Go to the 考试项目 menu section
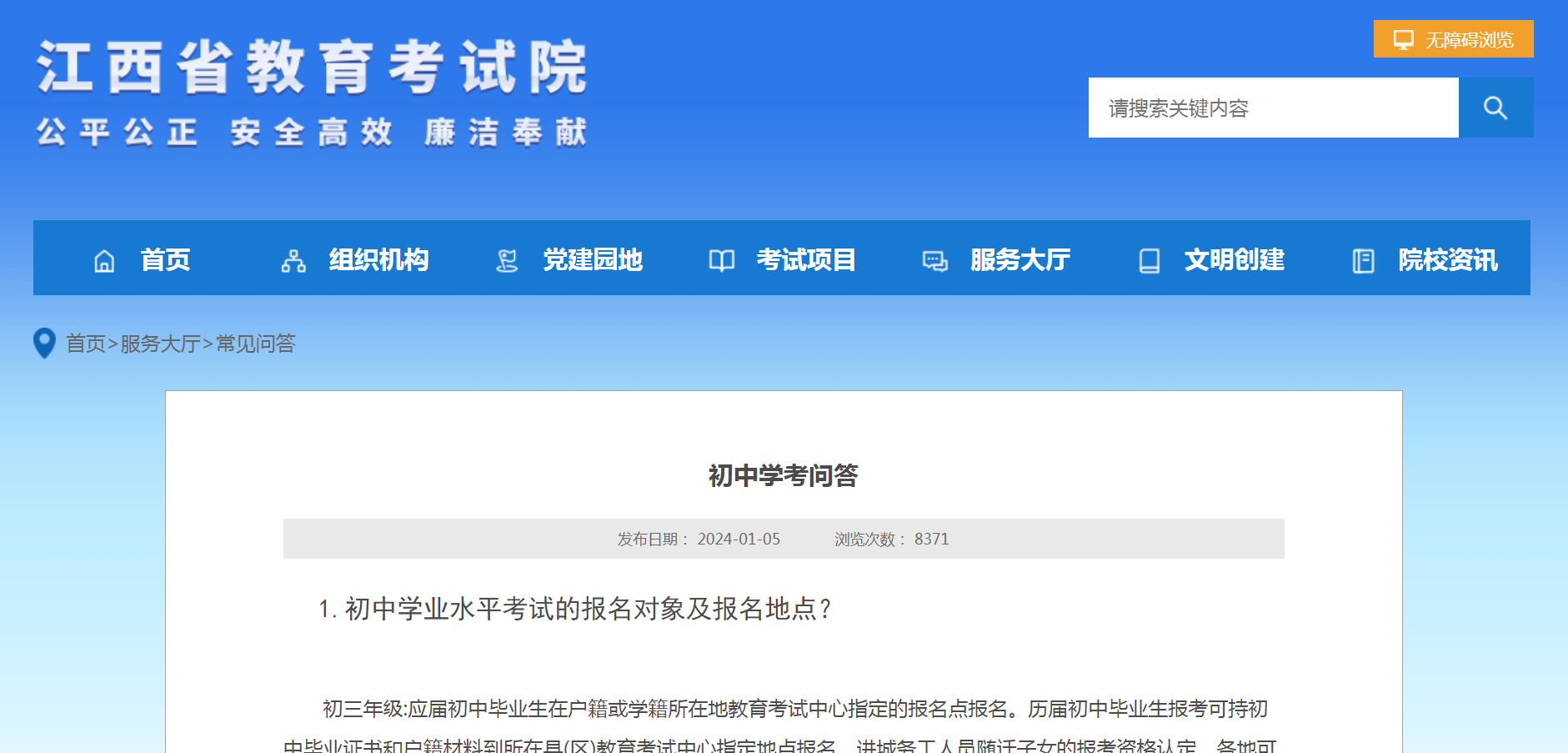The image size is (1568, 753). (805, 259)
